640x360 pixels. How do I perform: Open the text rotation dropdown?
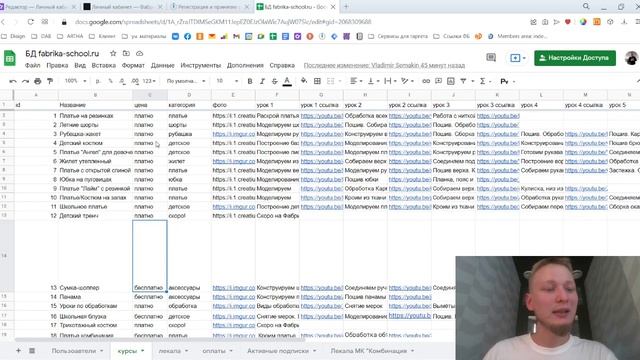coord(407,81)
